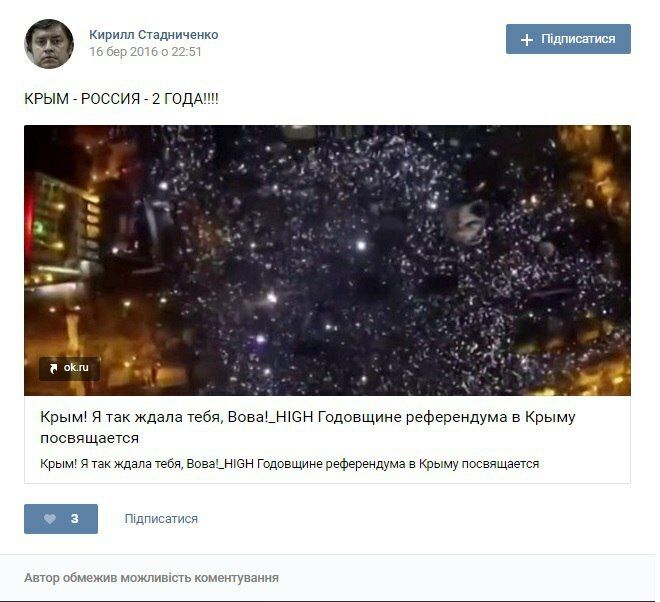Open the post timestamp 16 бер 2016
The width and height of the screenshot is (660, 602).
pyautogui.click(x=145, y=52)
